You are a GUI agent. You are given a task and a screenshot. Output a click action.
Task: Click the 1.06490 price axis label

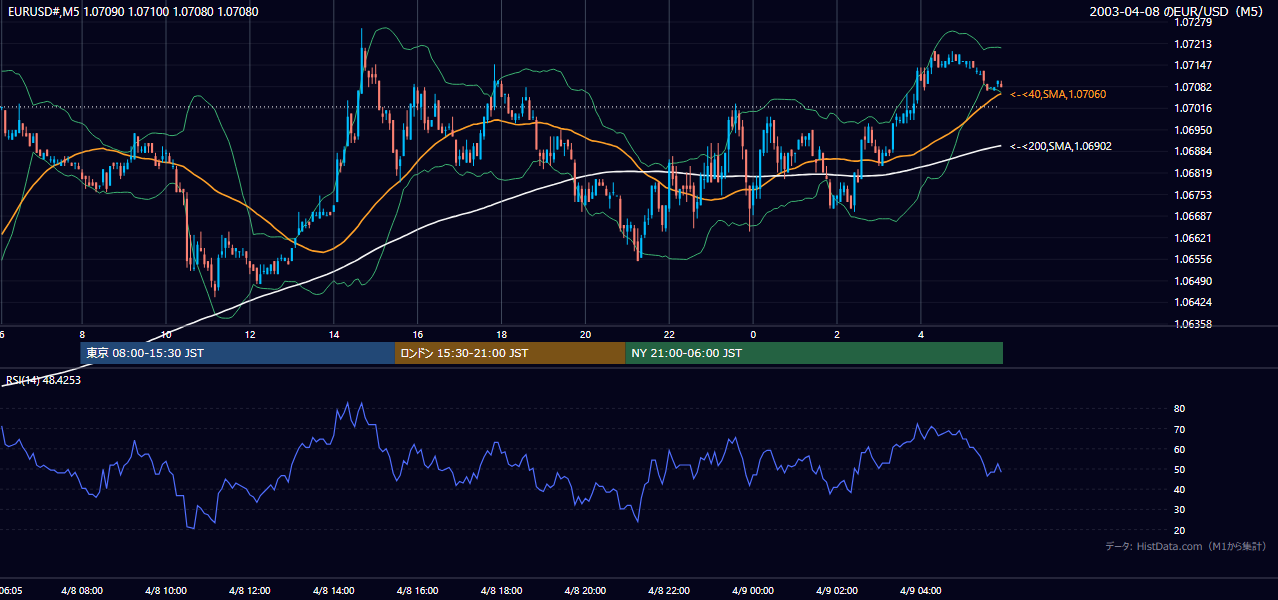pyautogui.click(x=1193, y=281)
